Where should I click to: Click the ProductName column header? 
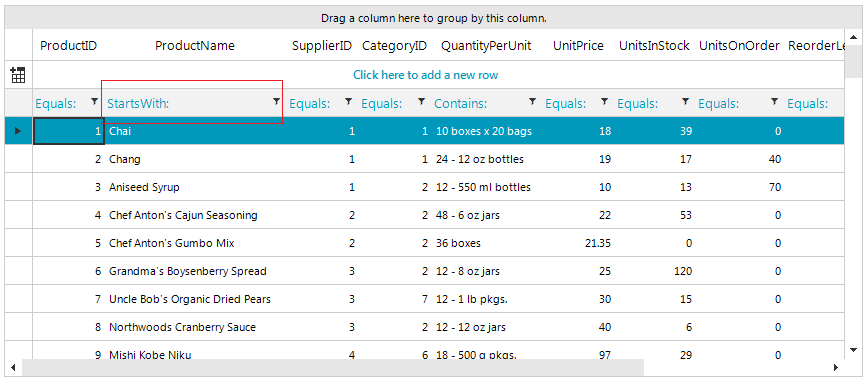[x=195, y=46]
